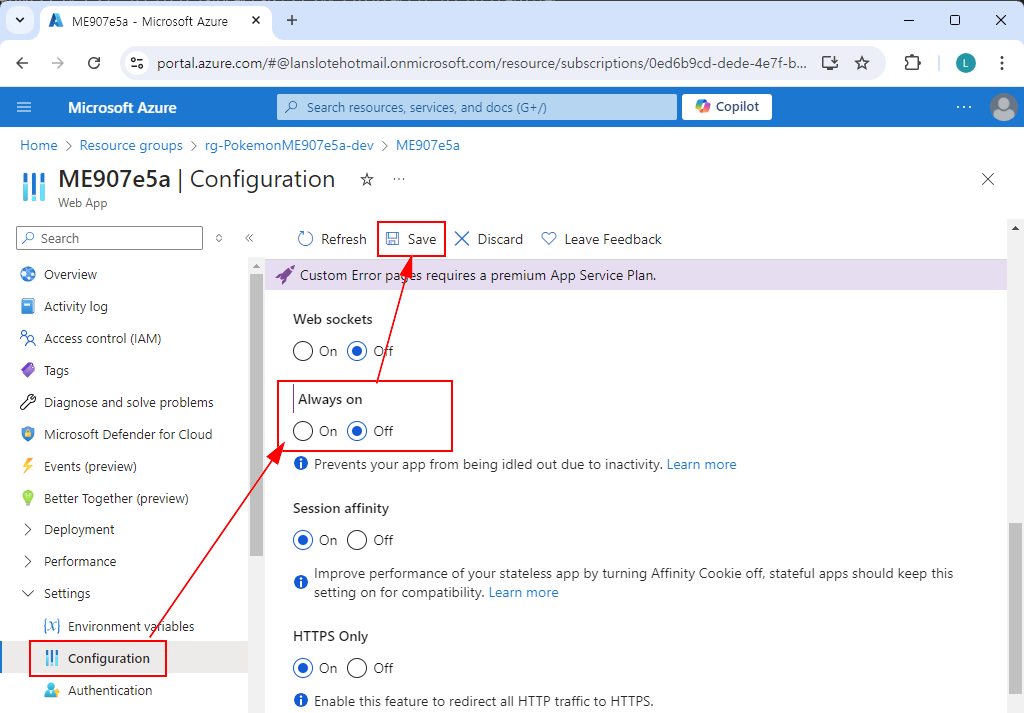
Task: Close the Configuration blade
Action: coord(987,179)
